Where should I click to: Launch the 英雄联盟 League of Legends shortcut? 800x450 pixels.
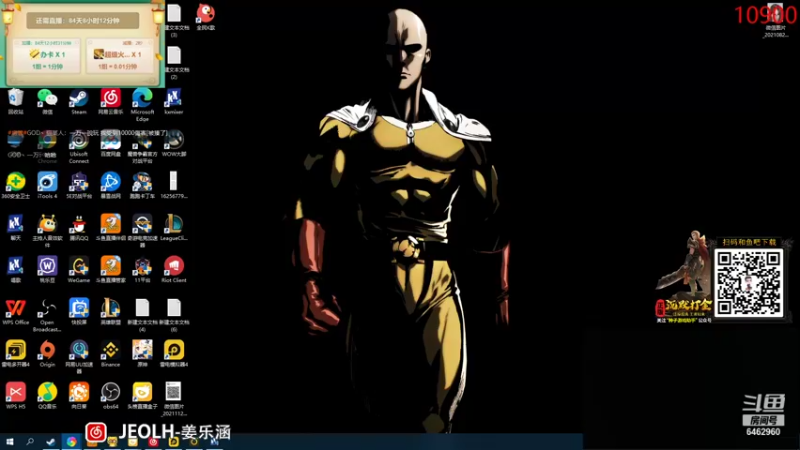pos(110,311)
